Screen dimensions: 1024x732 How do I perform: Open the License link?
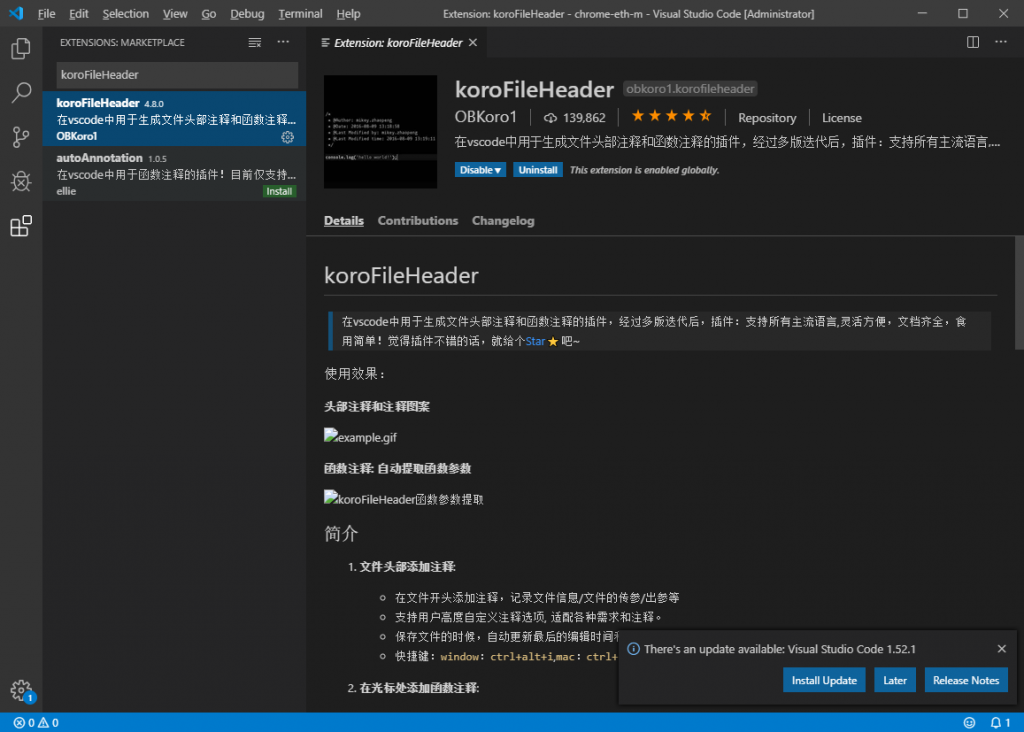click(x=841, y=118)
